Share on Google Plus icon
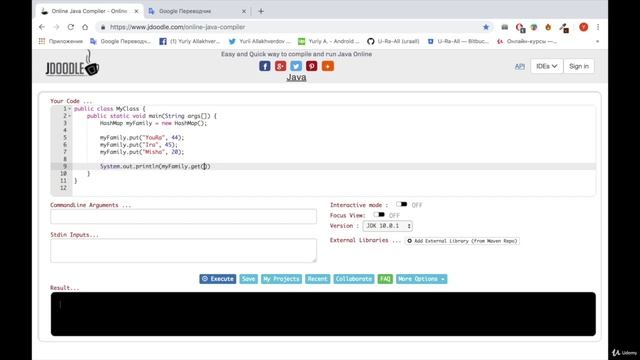 pos(280,66)
